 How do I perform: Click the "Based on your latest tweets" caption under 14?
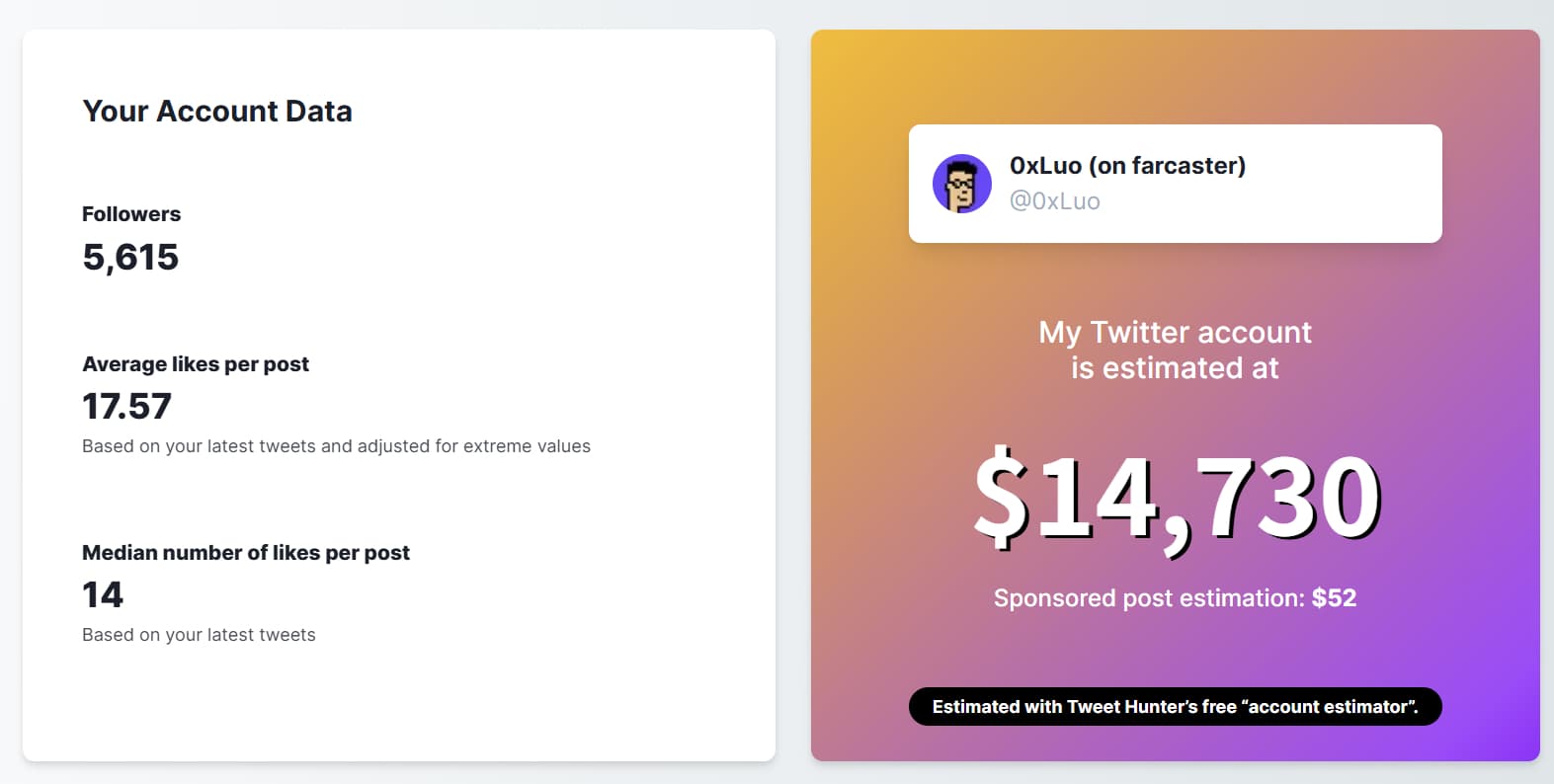tap(199, 635)
